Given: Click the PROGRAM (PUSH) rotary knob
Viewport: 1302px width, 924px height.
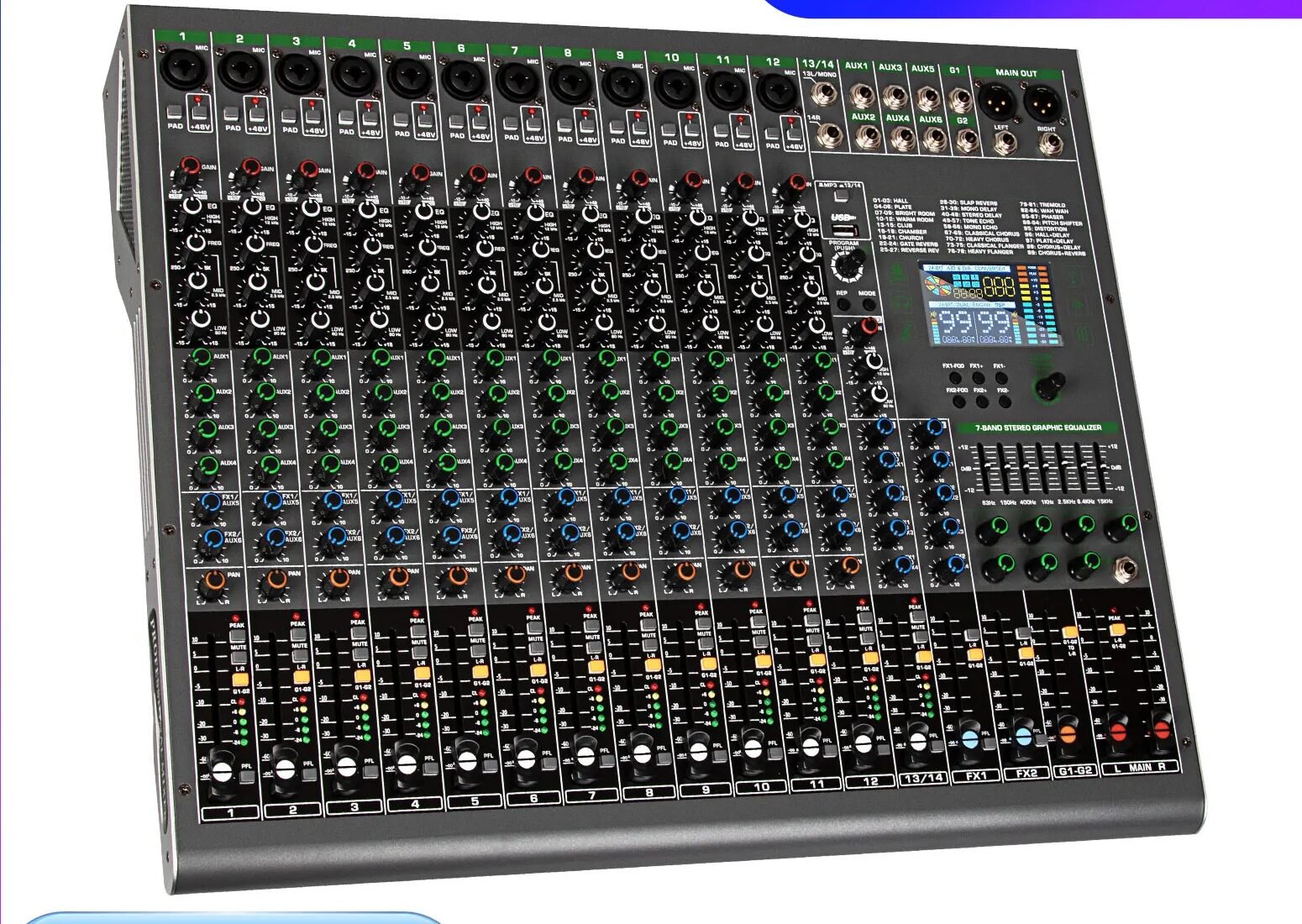Looking at the screenshot, I should click(x=847, y=266).
